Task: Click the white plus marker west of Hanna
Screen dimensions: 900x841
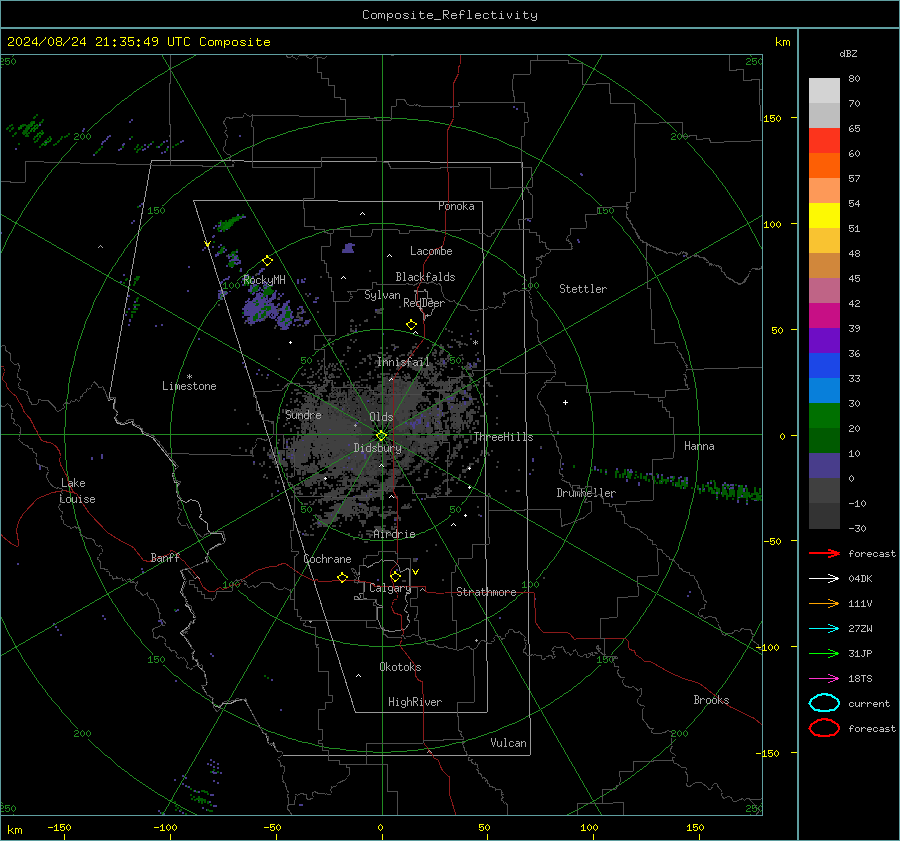Action: [x=565, y=402]
